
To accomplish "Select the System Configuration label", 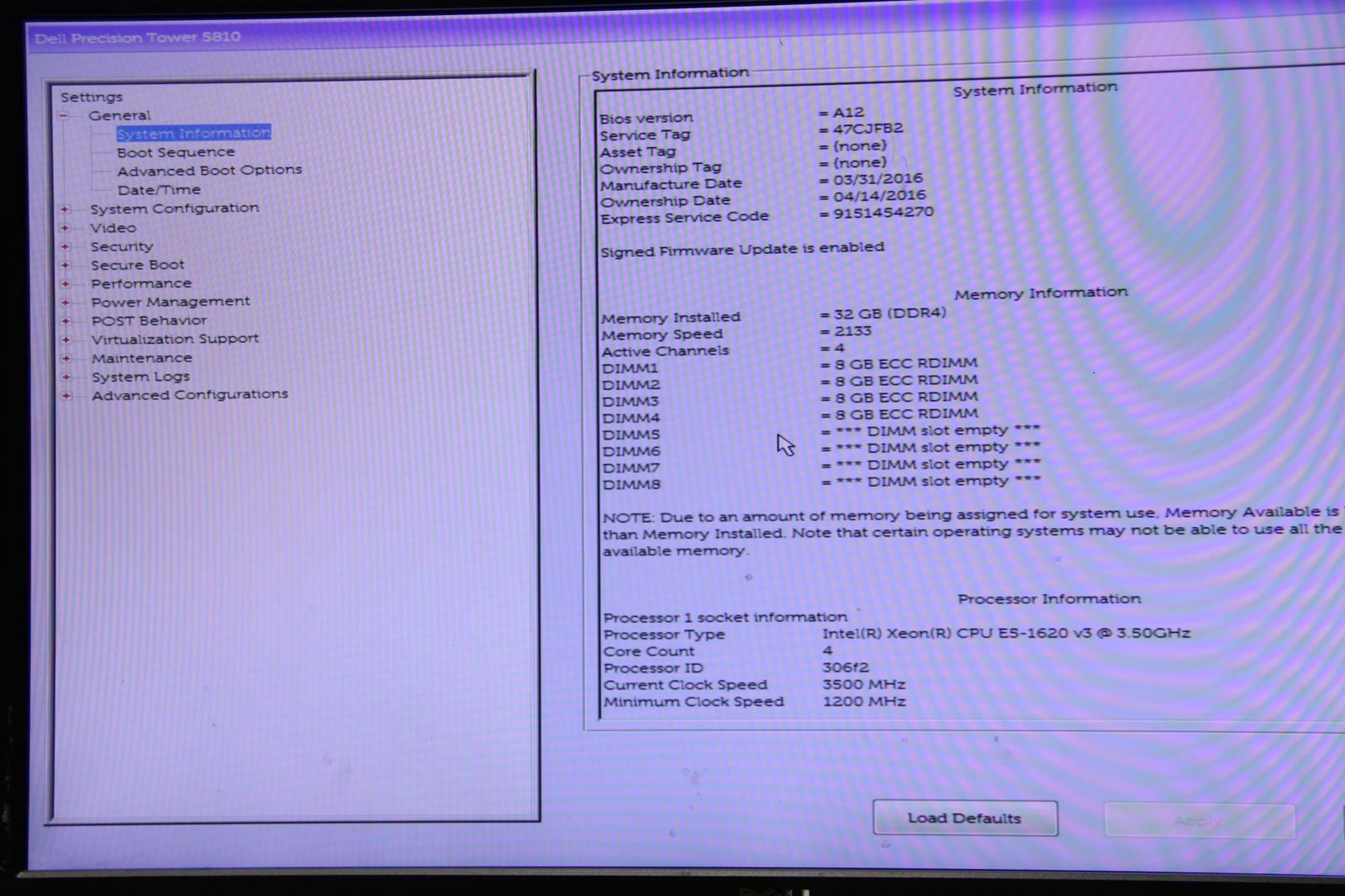I will (175, 208).
